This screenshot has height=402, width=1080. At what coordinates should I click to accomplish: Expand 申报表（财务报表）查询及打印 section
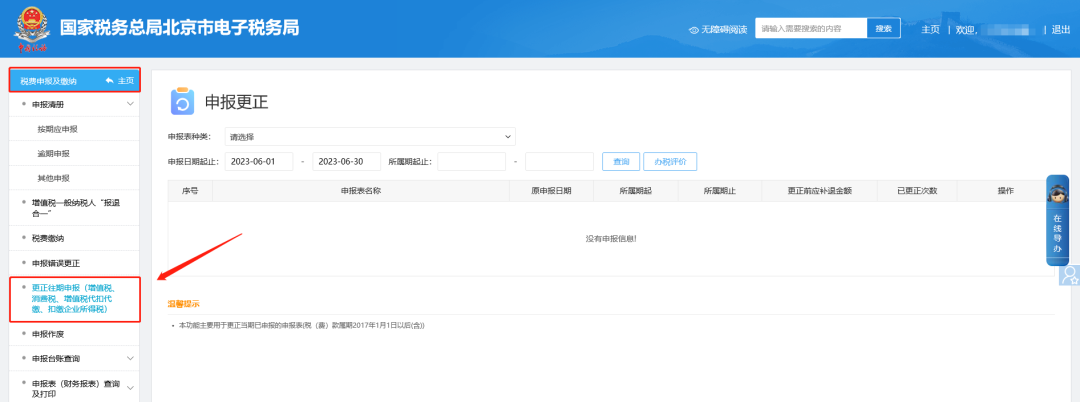(x=130, y=383)
